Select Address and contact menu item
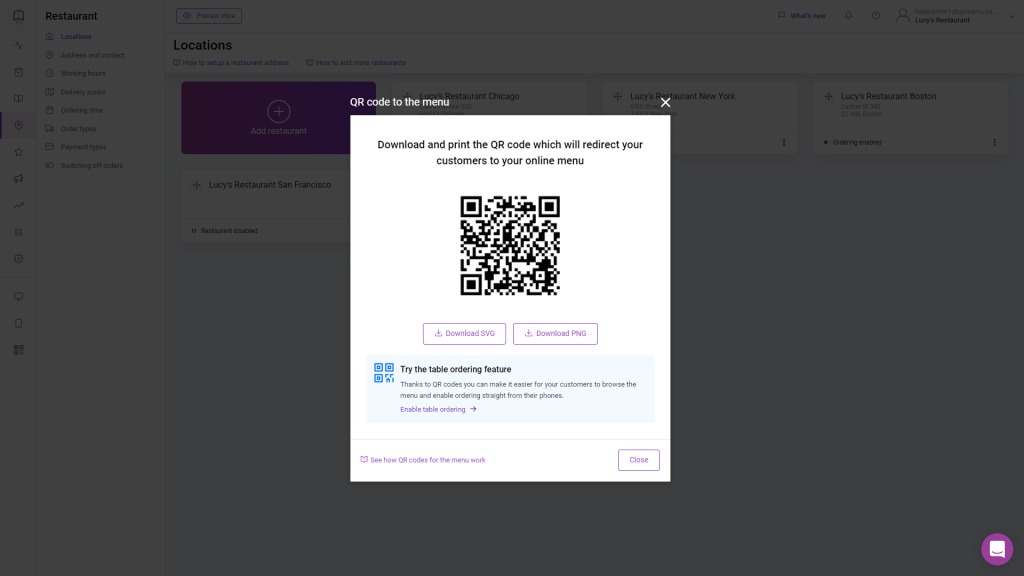The height and width of the screenshot is (576, 1024). coord(92,56)
